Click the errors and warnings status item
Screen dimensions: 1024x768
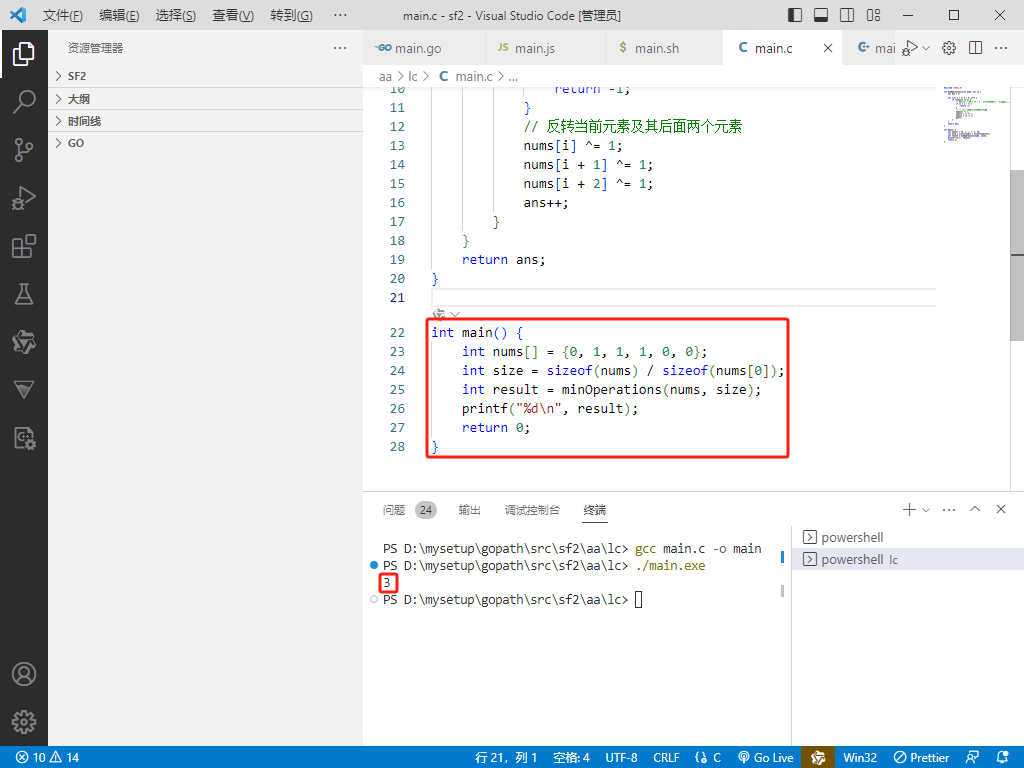click(x=47, y=758)
